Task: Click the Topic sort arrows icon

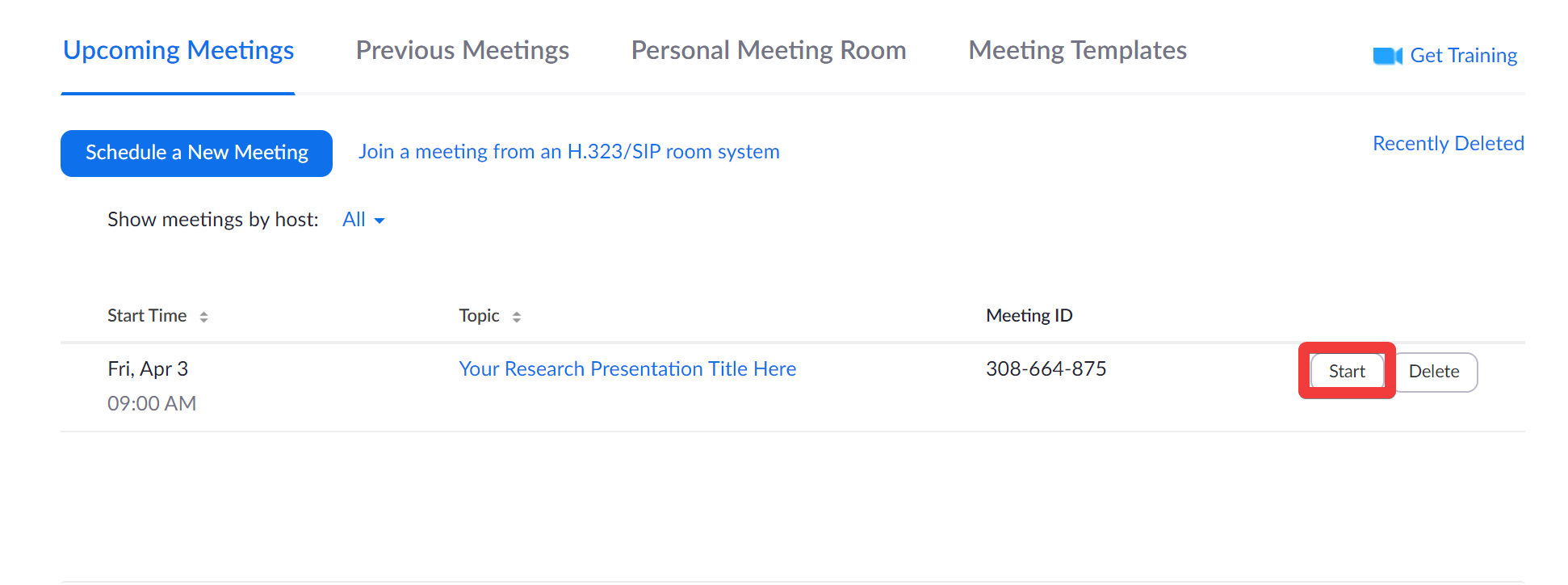Action: (x=517, y=317)
